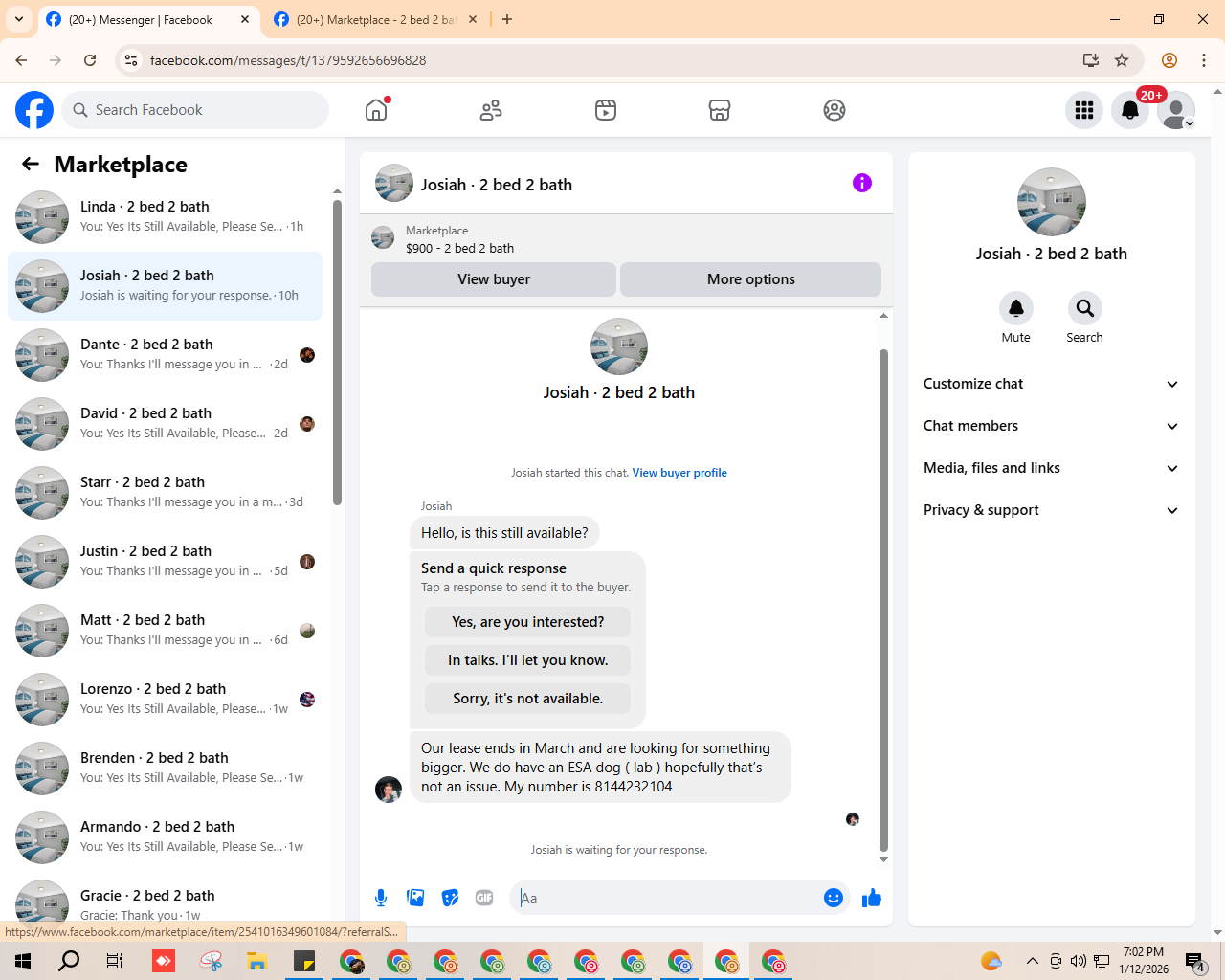Click the chat messages scrollbar
The image size is (1225, 980).
click(883, 600)
